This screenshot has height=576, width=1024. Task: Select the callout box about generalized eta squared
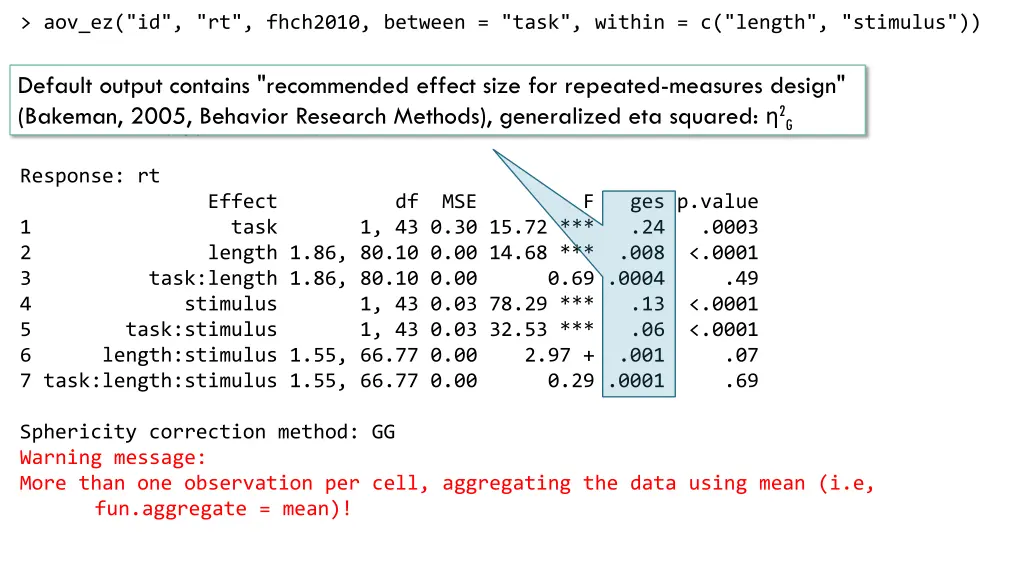[438, 101]
